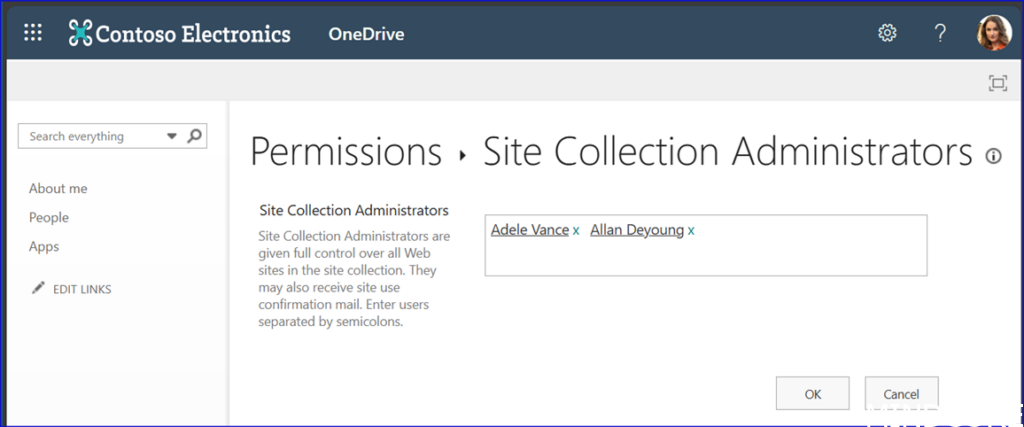Expand the search scope dropdown arrow
Image resolution: width=1024 pixels, height=427 pixels.
(171, 136)
